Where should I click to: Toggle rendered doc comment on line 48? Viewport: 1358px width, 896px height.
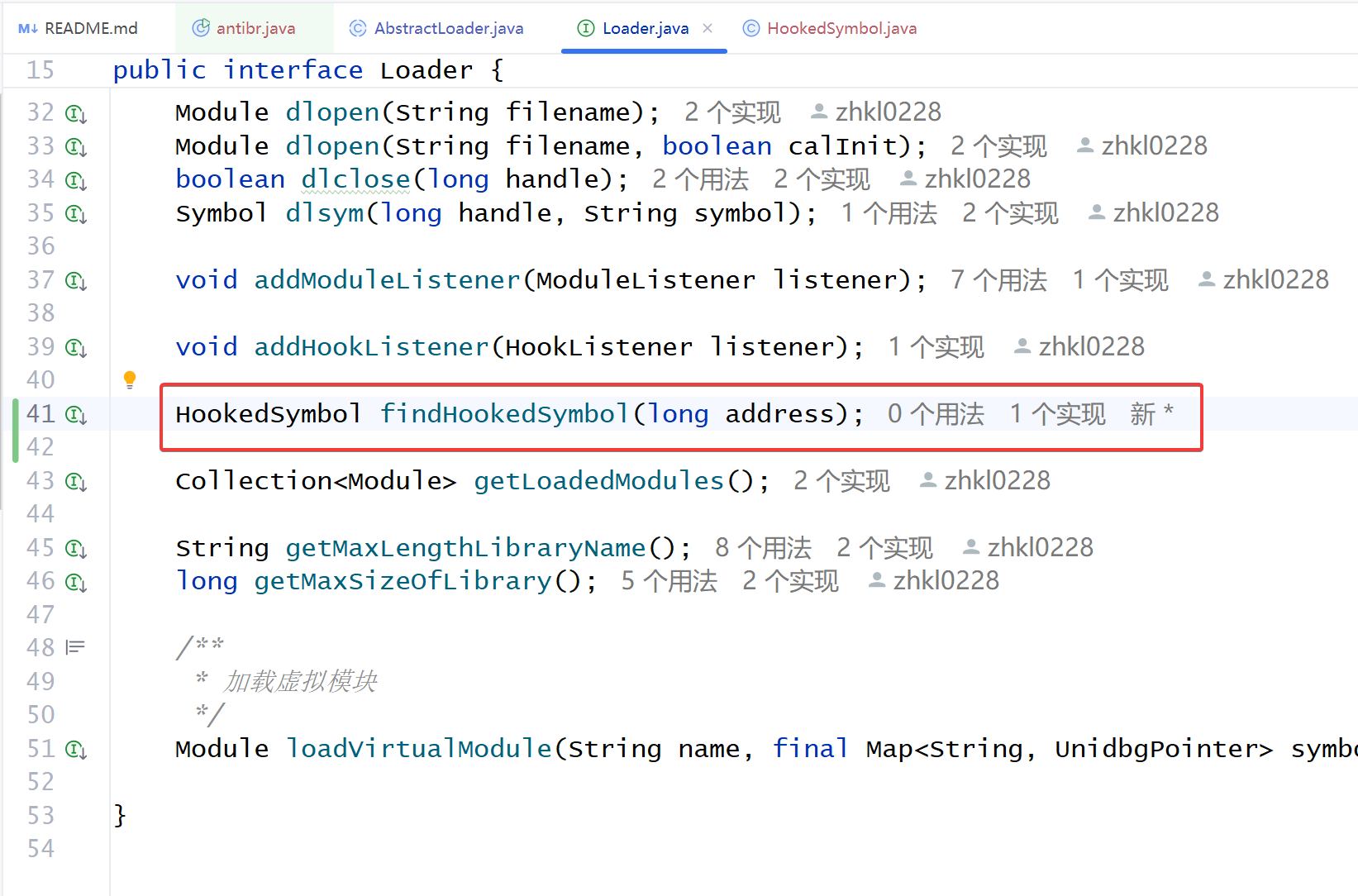[75, 647]
